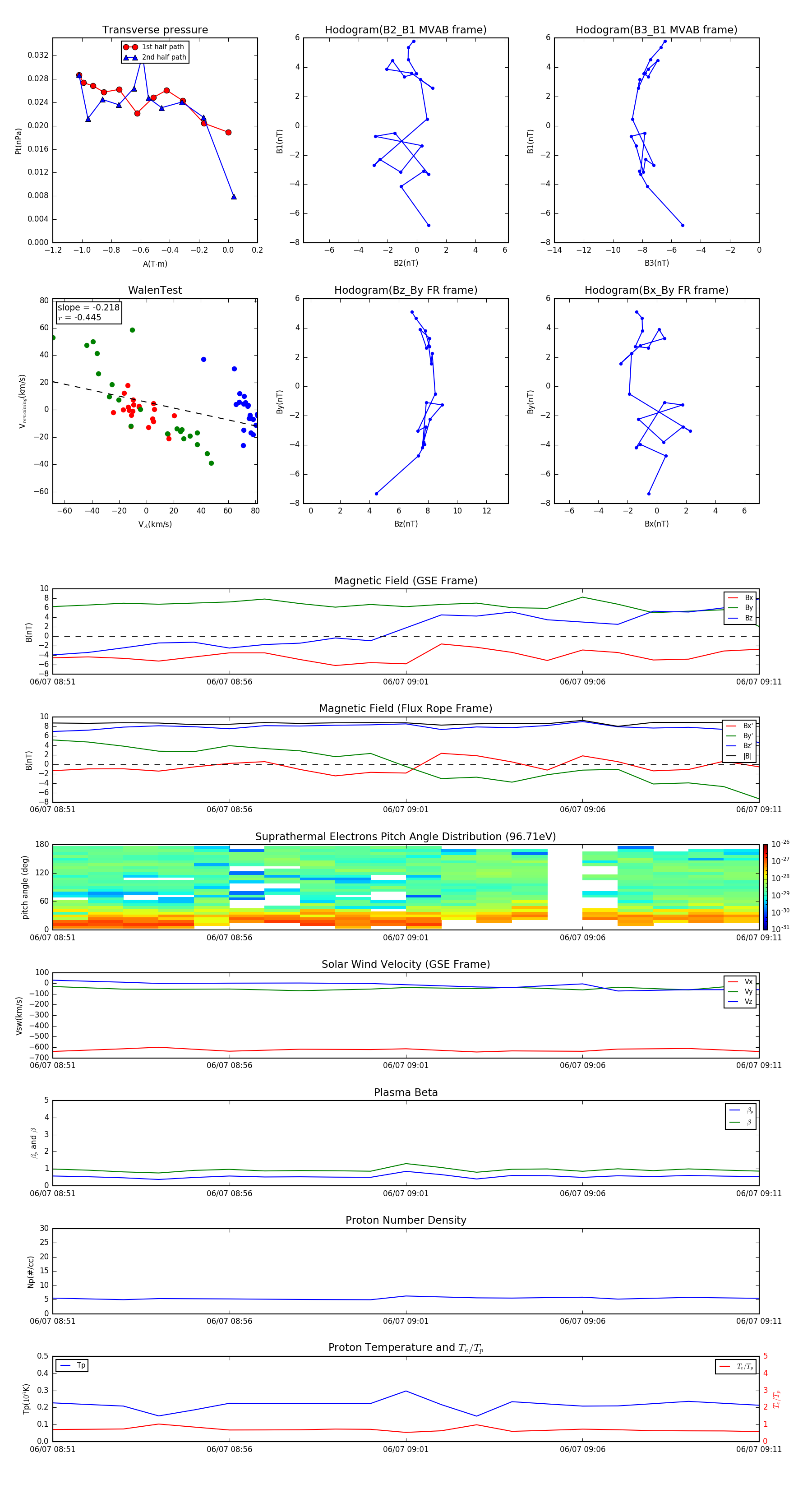Click the 'Hodogram(Bz_By FR frame)' title
Screen dimensions: 812x1489
(x=406, y=290)
